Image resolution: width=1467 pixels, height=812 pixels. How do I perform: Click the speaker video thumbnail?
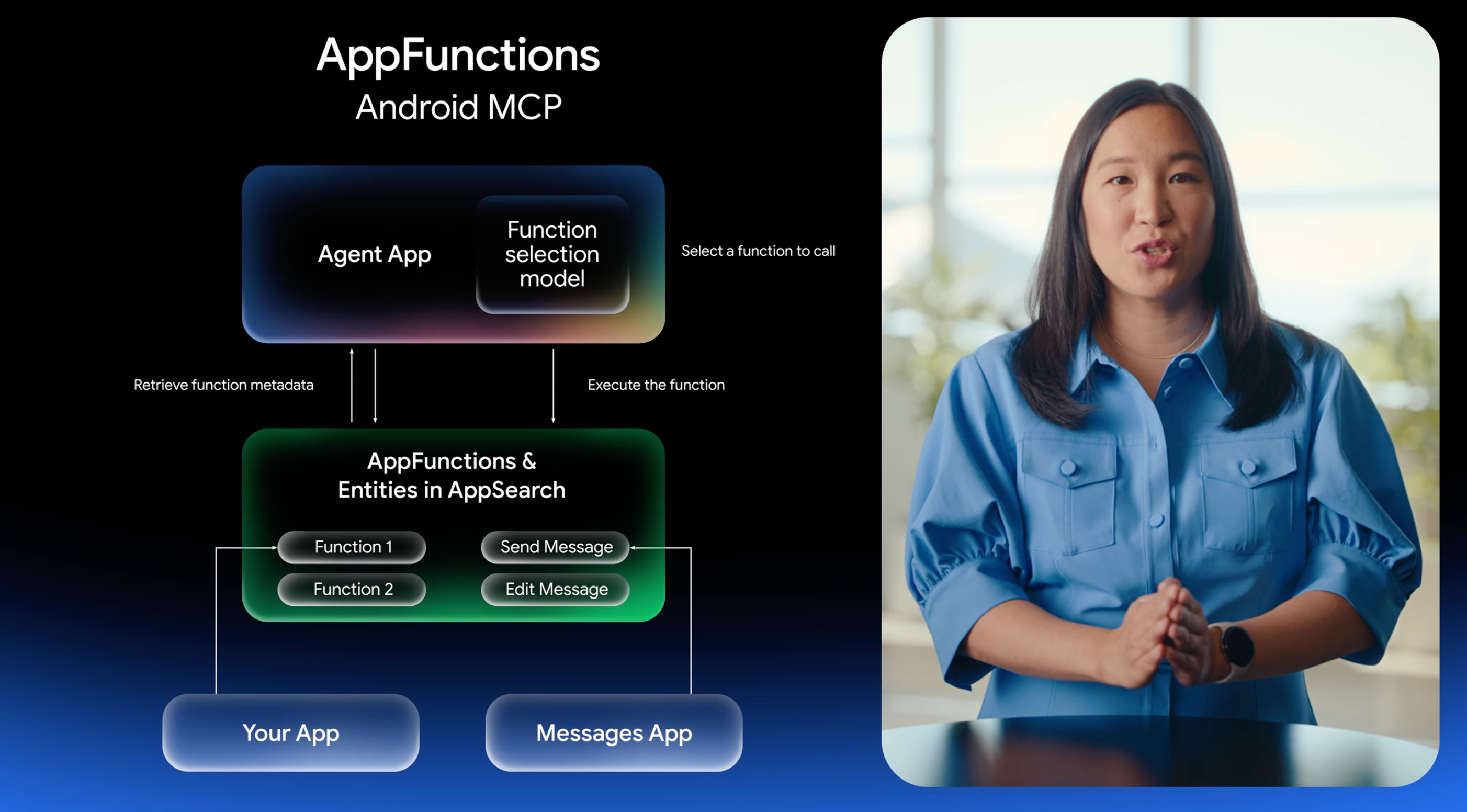pos(1160,401)
